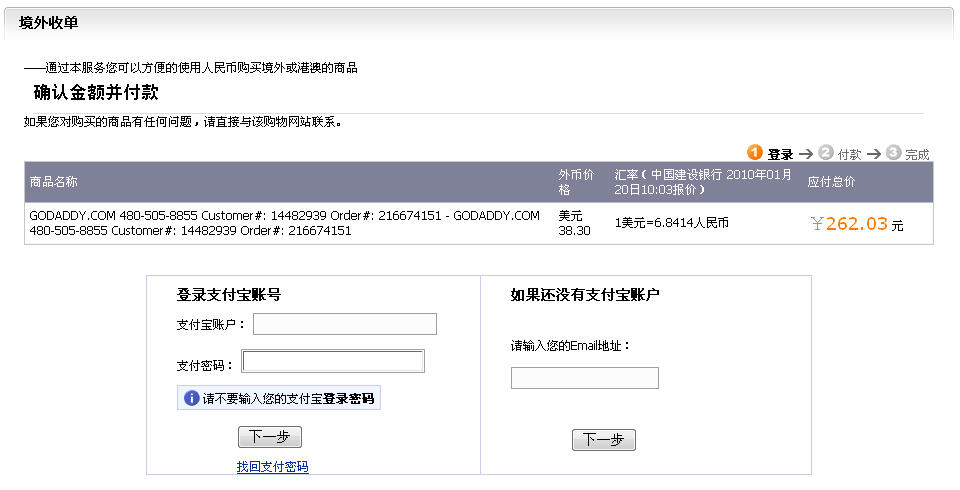The image size is (960, 490).
Task: Click 下一步 under the Email field
Action: coord(604,440)
